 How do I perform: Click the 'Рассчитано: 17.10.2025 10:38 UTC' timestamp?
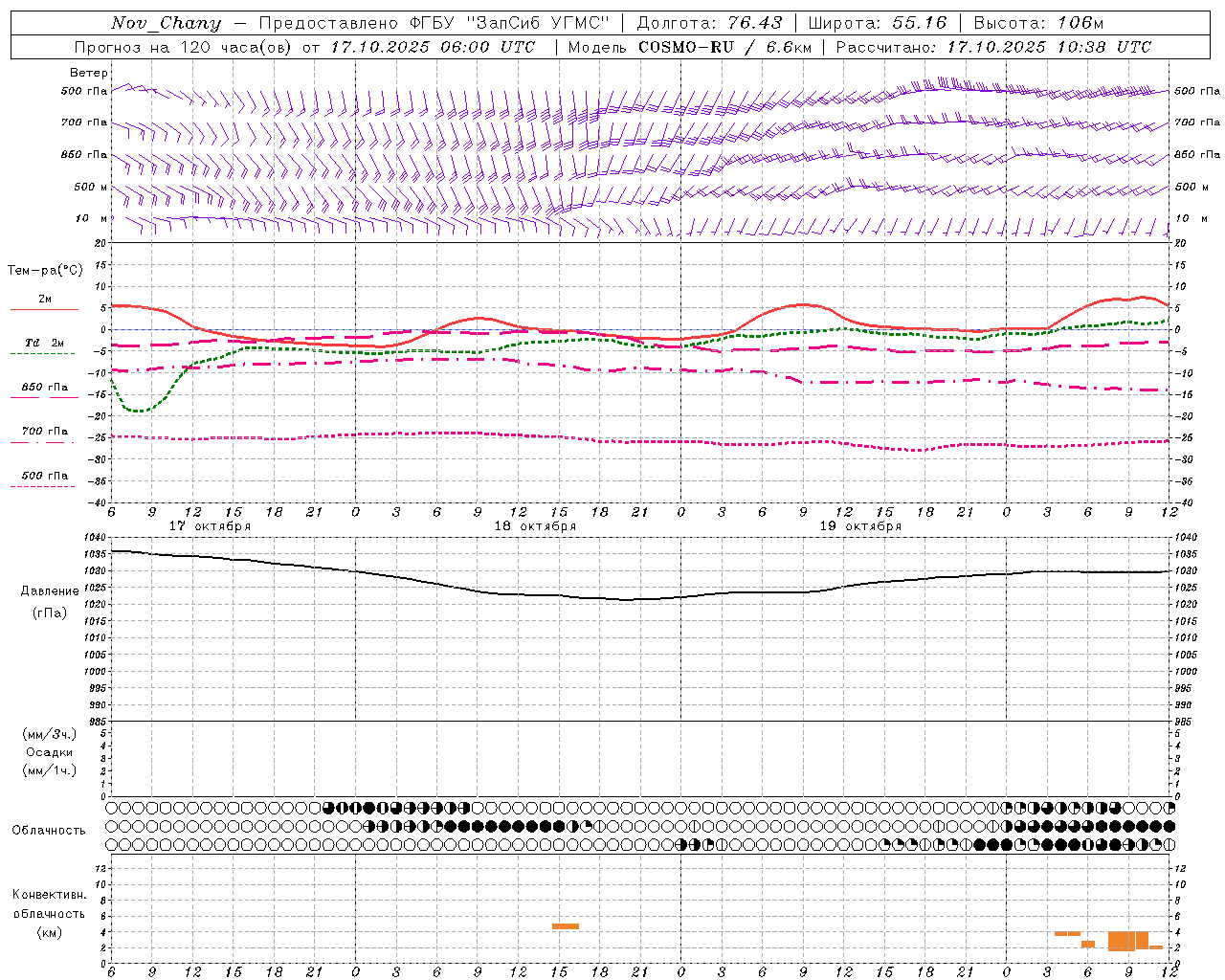993,47
